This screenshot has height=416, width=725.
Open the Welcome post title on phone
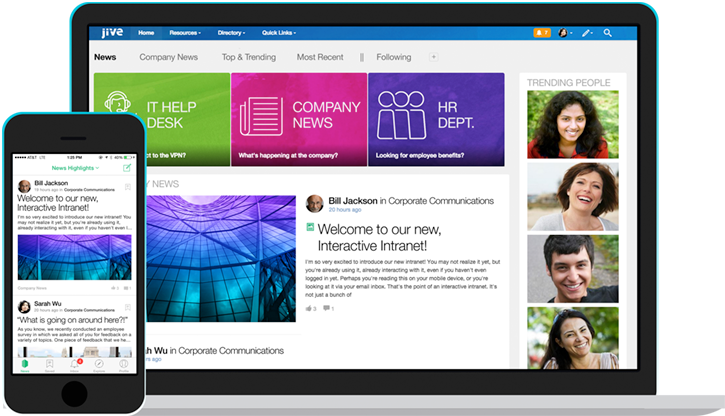point(58,203)
